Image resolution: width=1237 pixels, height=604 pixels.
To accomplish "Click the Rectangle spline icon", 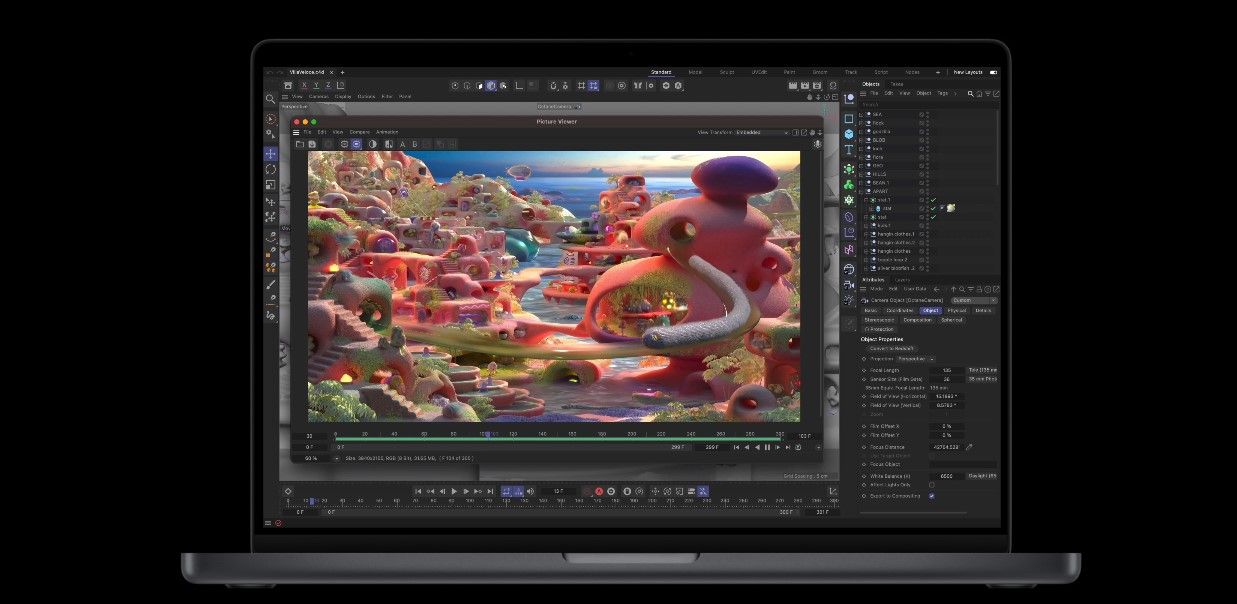I will click(849, 118).
